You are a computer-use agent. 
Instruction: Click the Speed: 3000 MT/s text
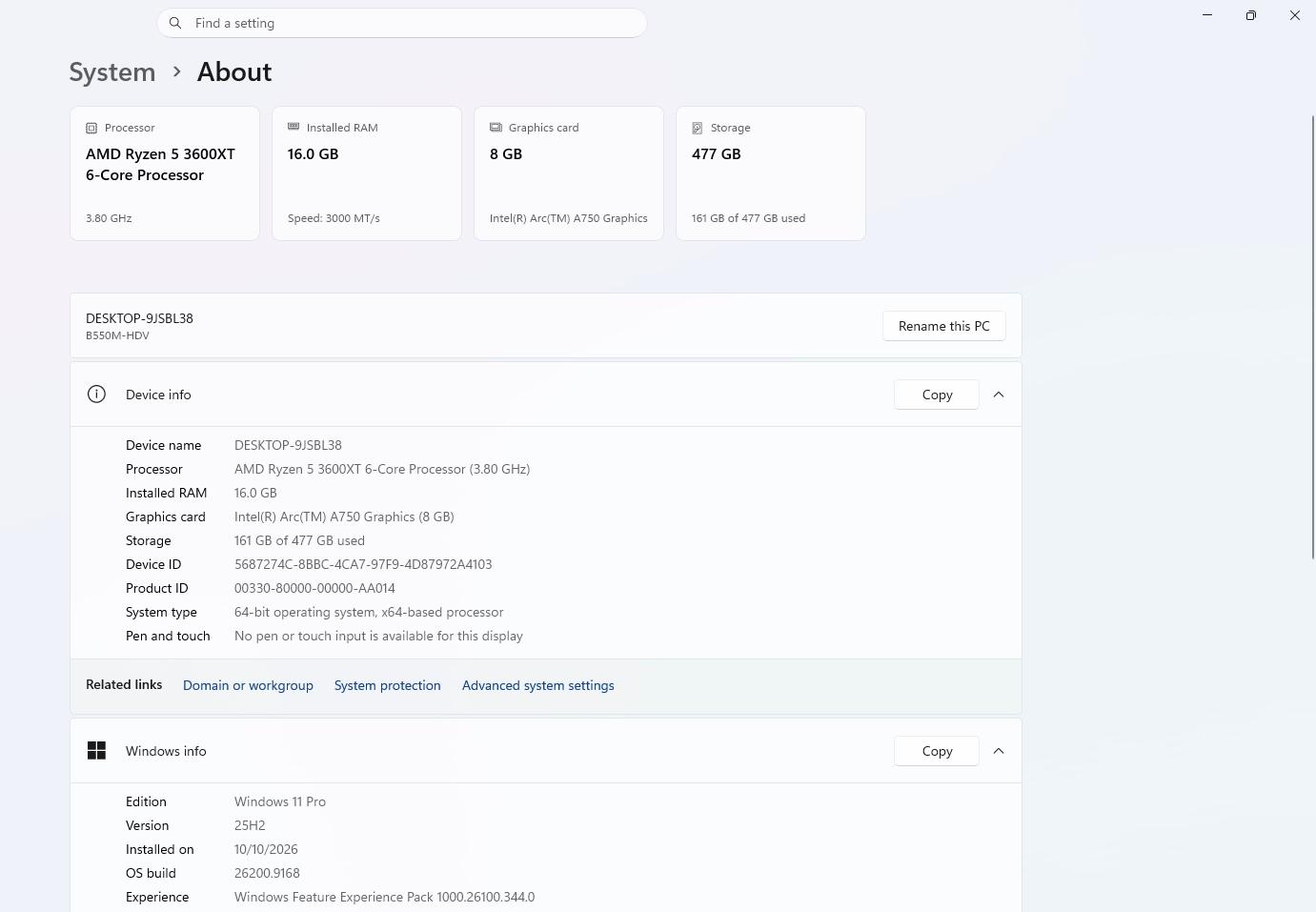point(334,218)
